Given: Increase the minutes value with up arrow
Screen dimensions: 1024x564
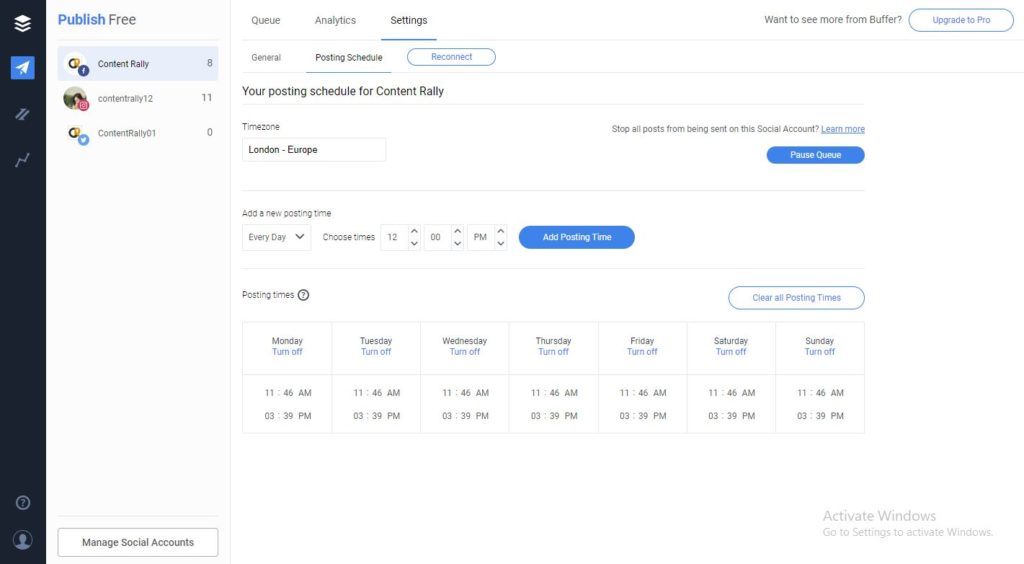Looking at the screenshot, I should click(457, 231).
